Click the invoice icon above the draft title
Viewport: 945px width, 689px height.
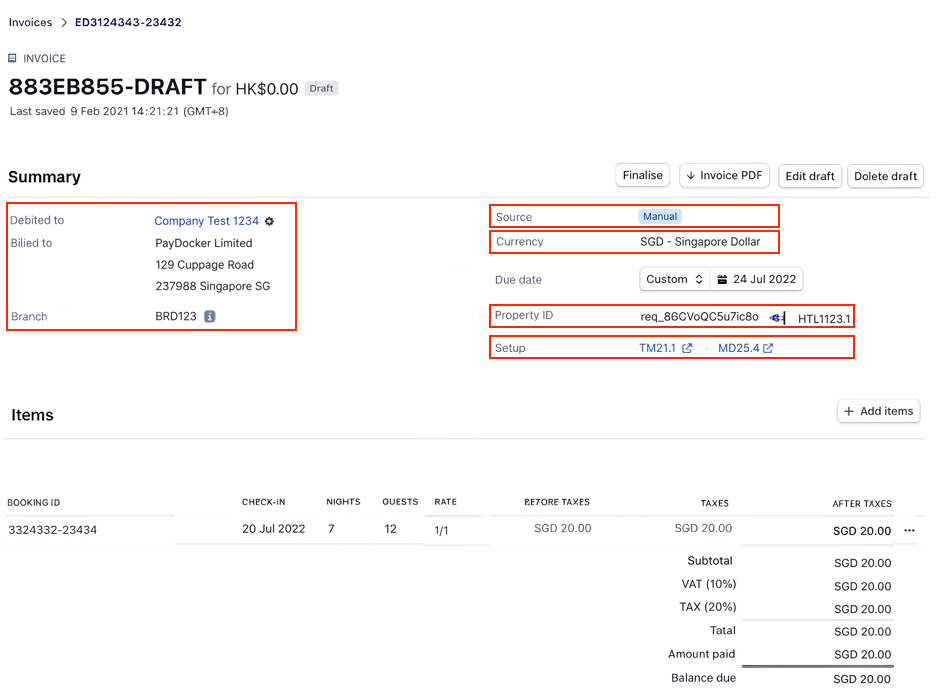[13, 59]
